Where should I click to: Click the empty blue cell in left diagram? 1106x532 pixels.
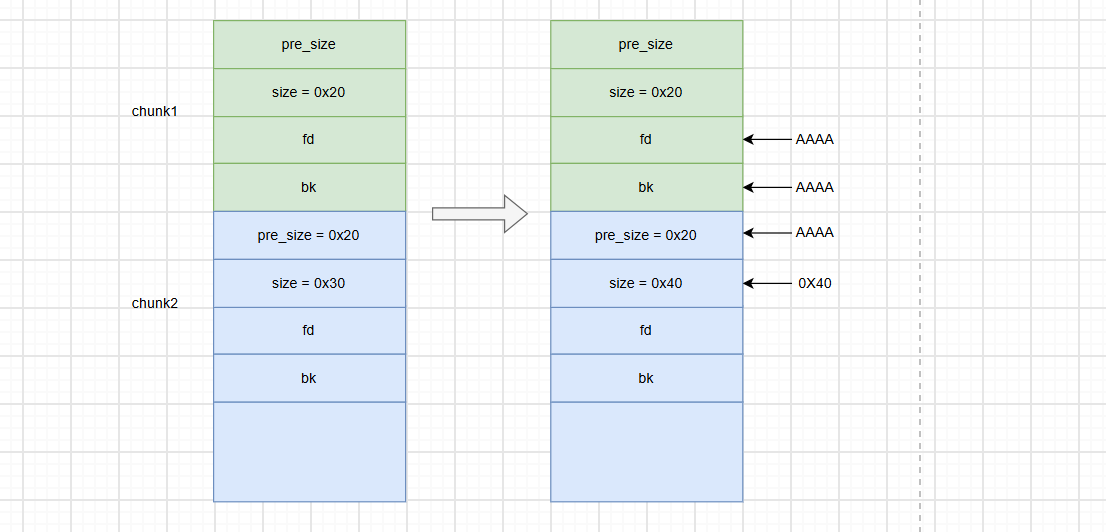[x=310, y=452]
